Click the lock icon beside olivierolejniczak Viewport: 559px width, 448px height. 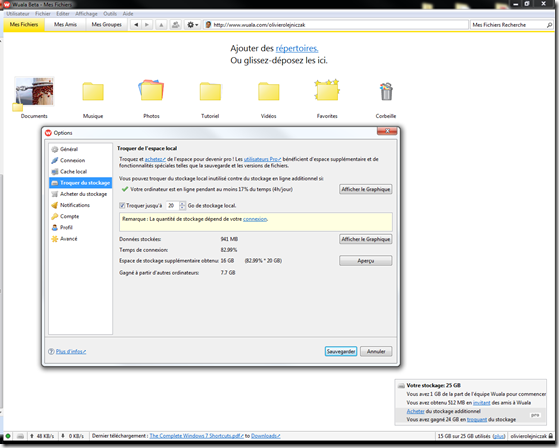[551, 436]
